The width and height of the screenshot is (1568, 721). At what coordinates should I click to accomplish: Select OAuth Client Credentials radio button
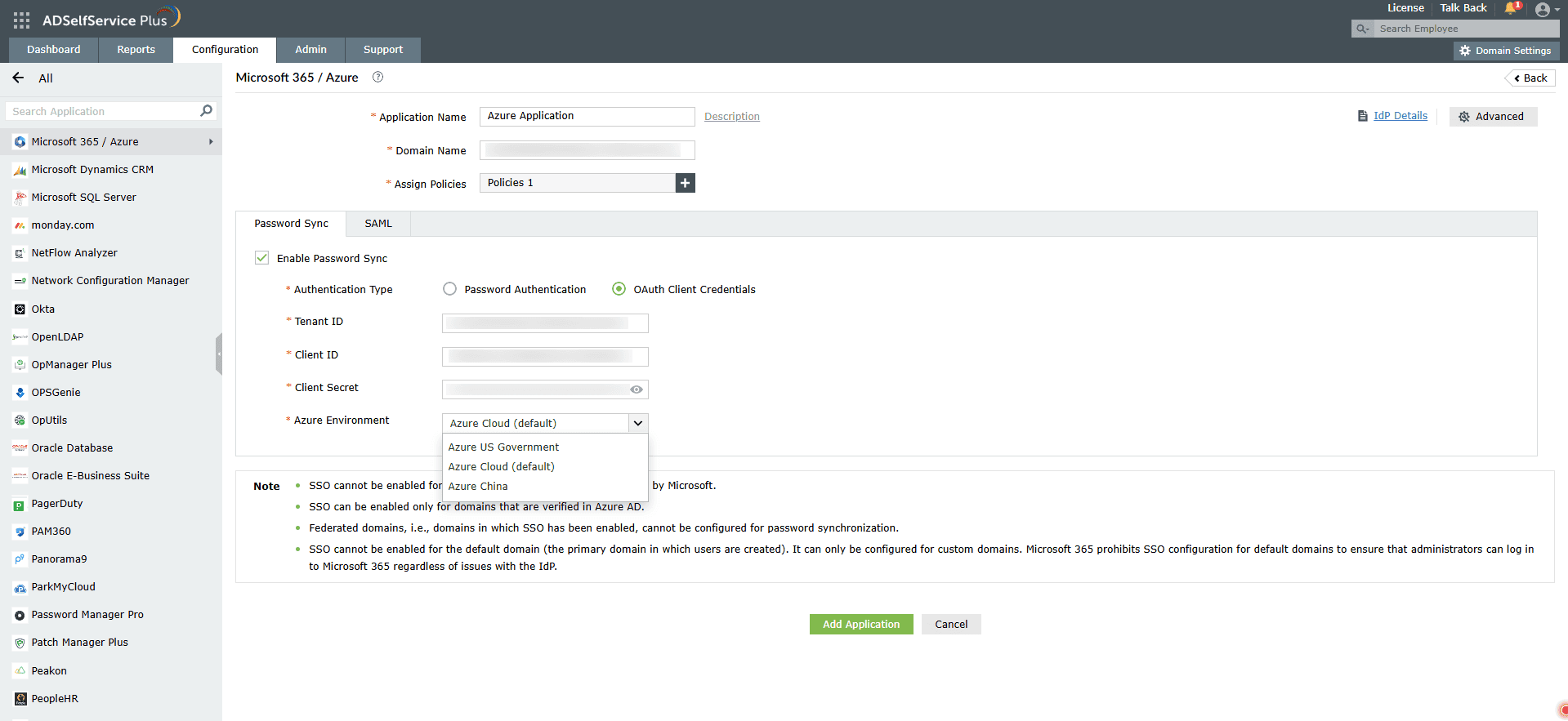click(x=619, y=289)
